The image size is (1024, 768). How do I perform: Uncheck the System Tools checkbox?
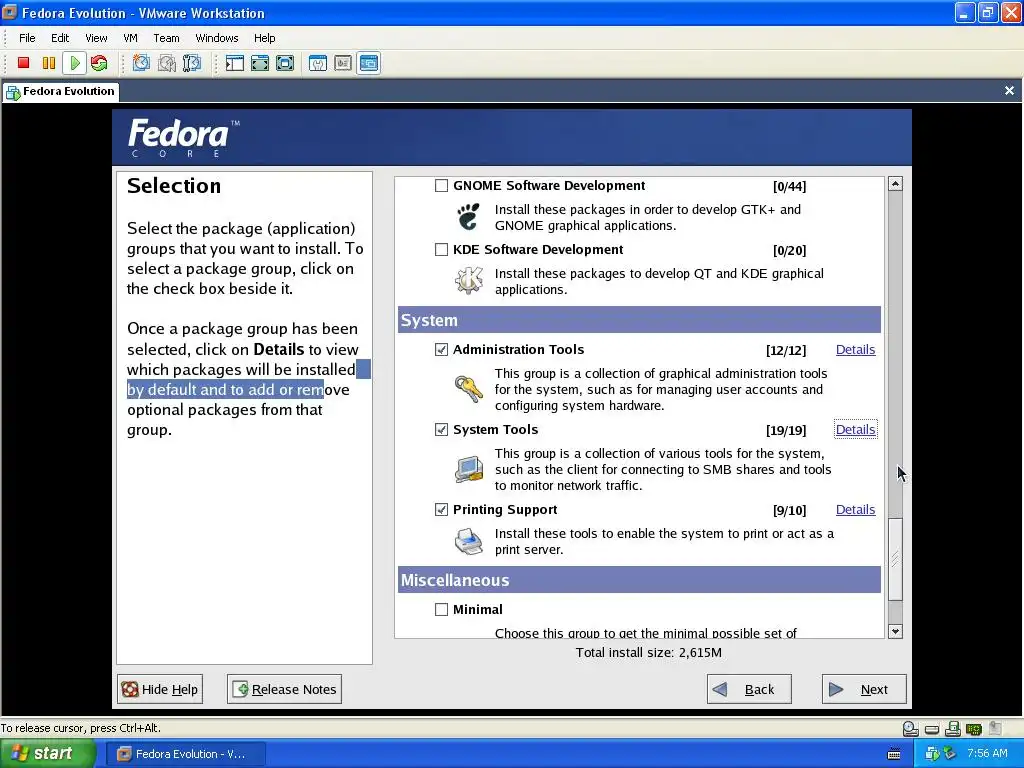(x=441, y=429)
